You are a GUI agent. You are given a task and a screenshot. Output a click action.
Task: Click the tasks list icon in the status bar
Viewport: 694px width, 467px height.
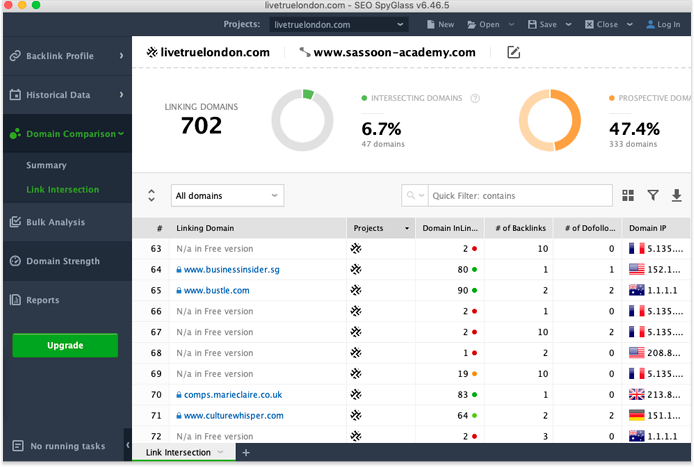[18, 446]
